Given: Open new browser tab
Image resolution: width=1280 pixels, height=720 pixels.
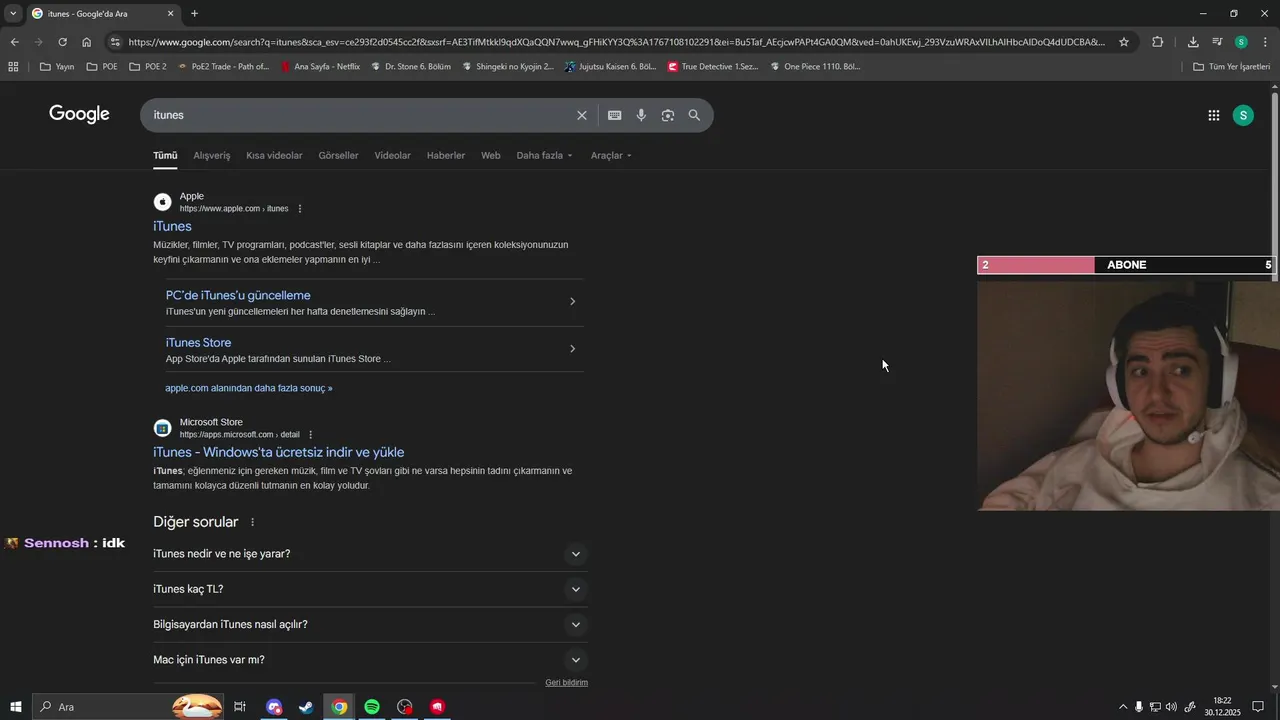Looking at the screenshot, I should point(194,14).
